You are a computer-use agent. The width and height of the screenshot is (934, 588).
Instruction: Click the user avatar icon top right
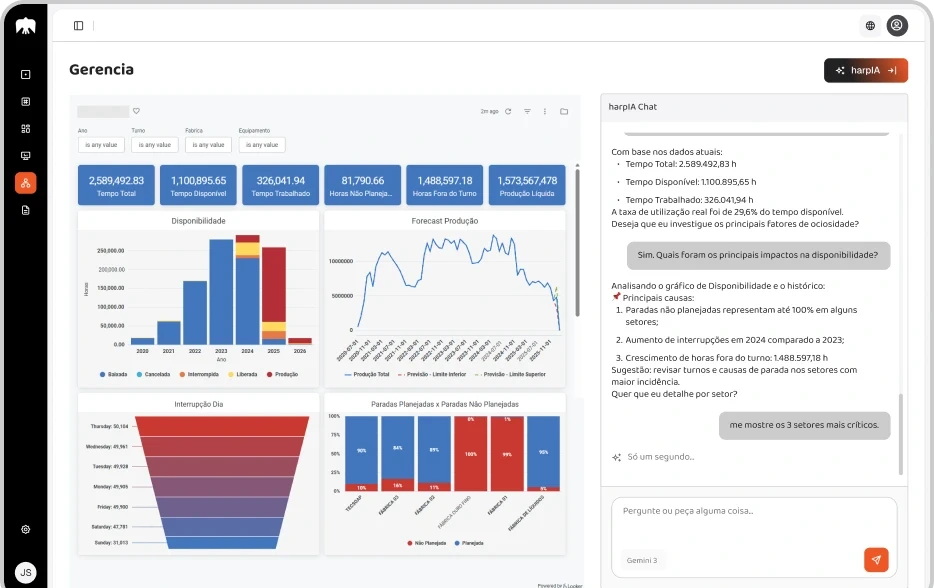(x=897, y=25)
